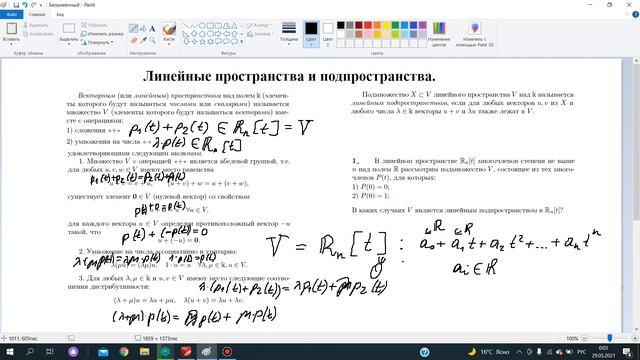
Task: Select the Fill with color bucket tool
Action: [x=143, y=29]
